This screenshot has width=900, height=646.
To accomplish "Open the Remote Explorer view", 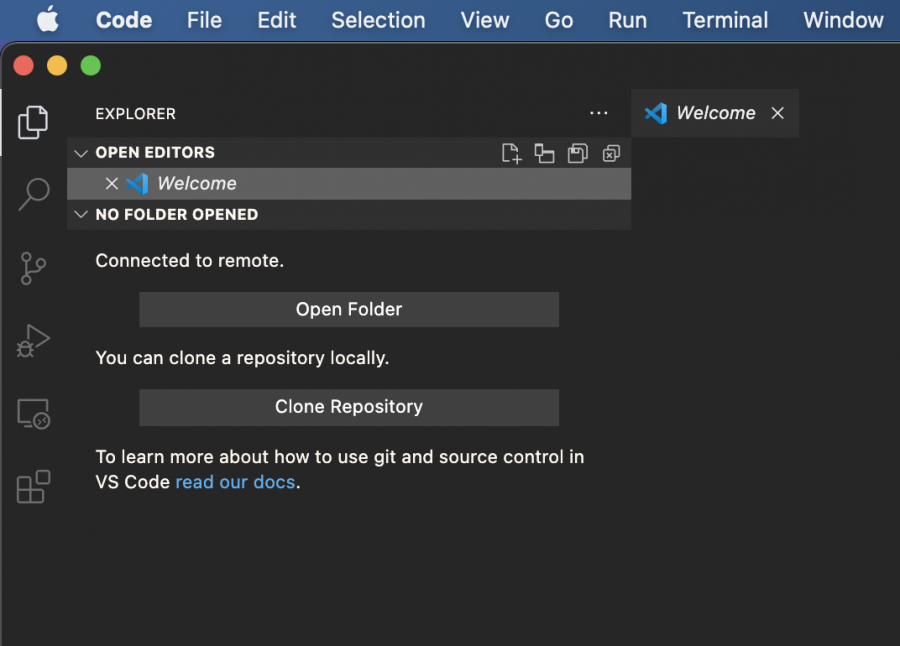I will click(x=33, y=413).
